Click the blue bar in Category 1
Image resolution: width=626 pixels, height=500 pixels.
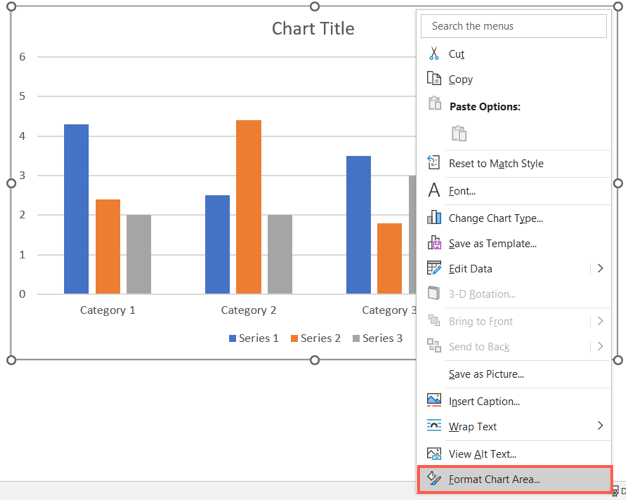point(76,208)
